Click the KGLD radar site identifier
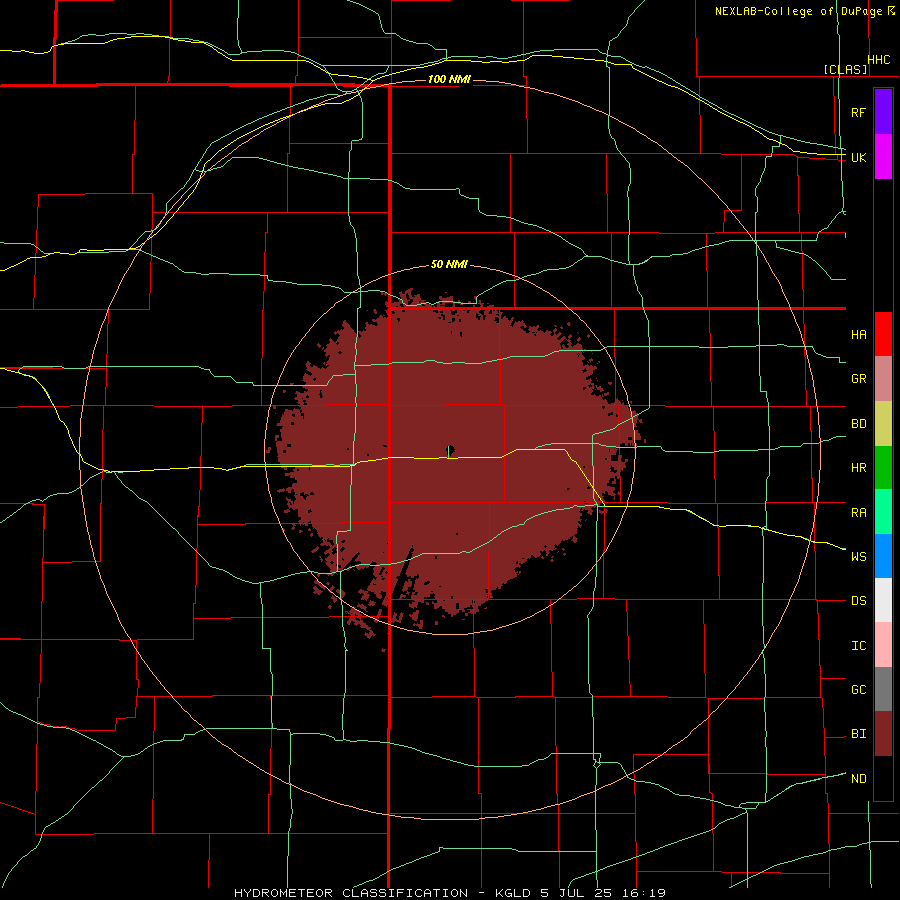This screenshot has height=900, width=900. point(511,893)
